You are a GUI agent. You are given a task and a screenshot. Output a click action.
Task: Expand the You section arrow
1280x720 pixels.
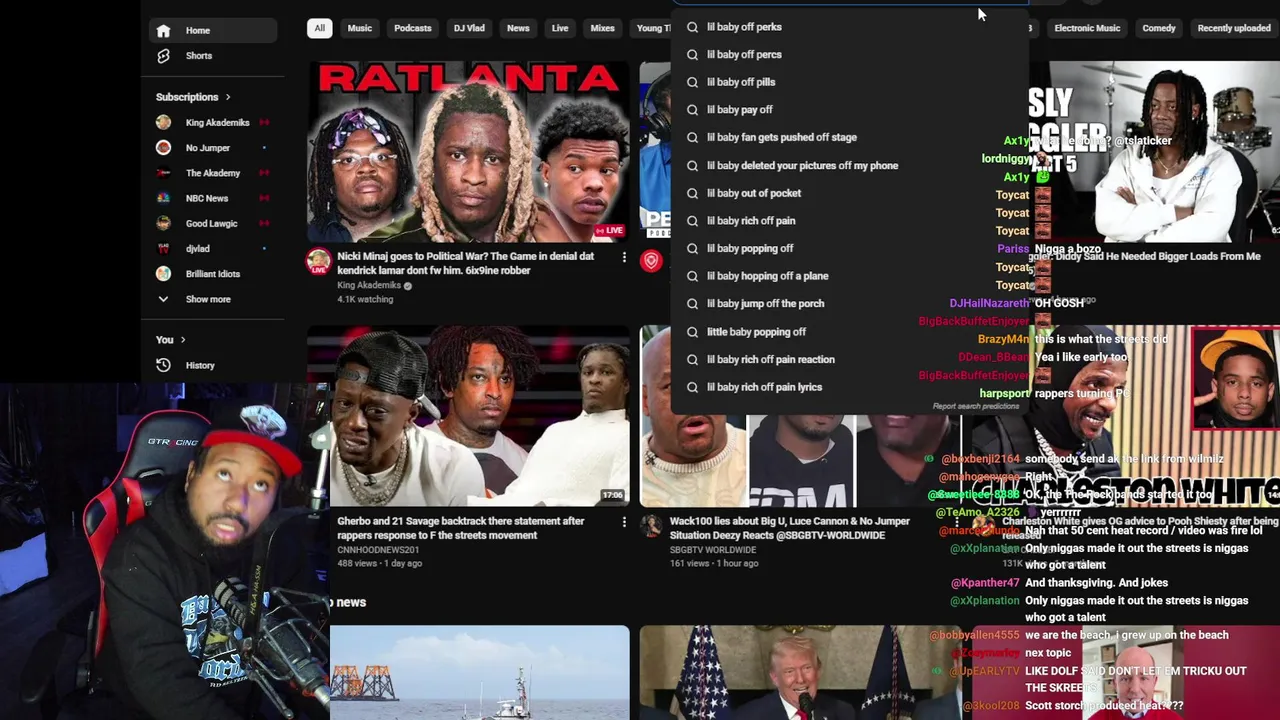[182, 340]
